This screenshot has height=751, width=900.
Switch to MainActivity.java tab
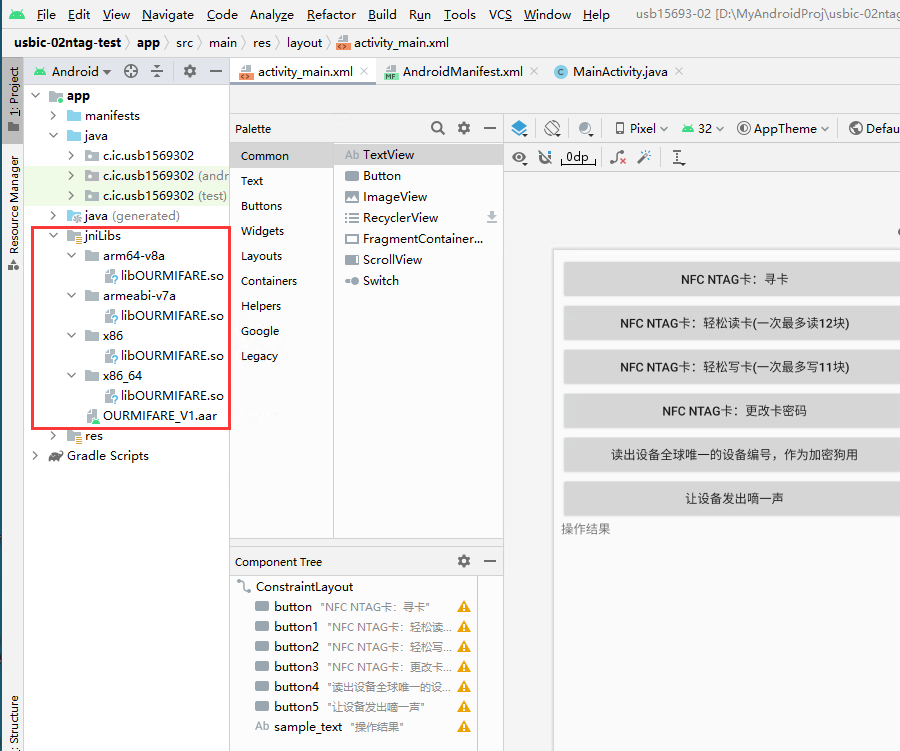click(620, 72)
